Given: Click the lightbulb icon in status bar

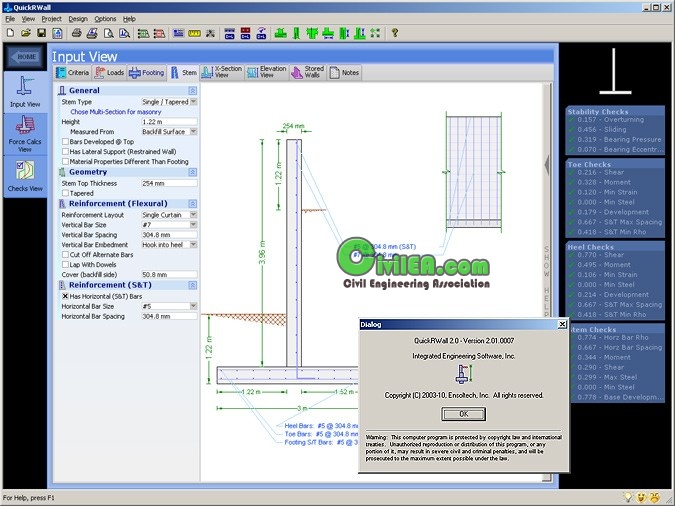Looking at the screenshot, I should tap(628, 498).
